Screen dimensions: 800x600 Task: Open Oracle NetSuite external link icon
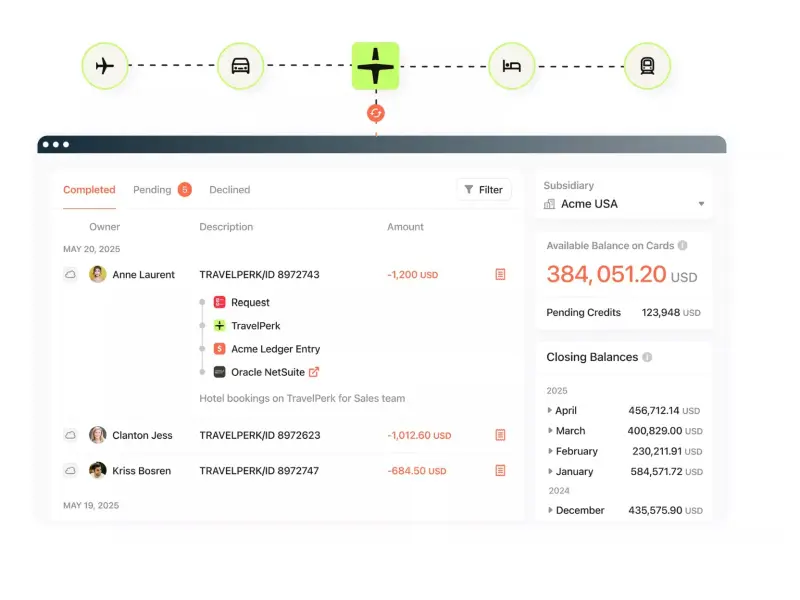pos(314,372)
